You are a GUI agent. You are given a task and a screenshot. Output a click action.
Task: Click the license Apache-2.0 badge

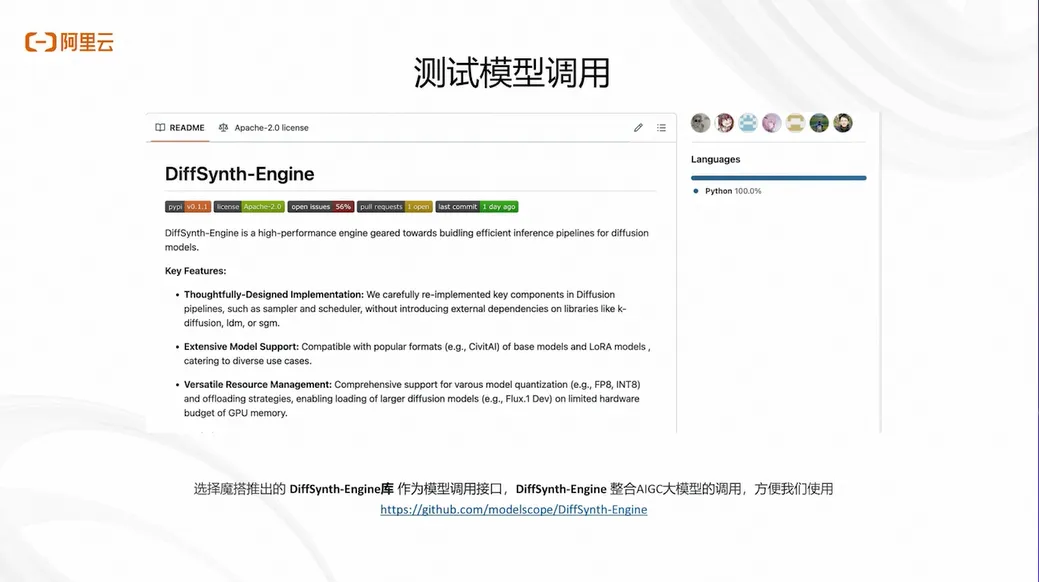tap(249, 207)
